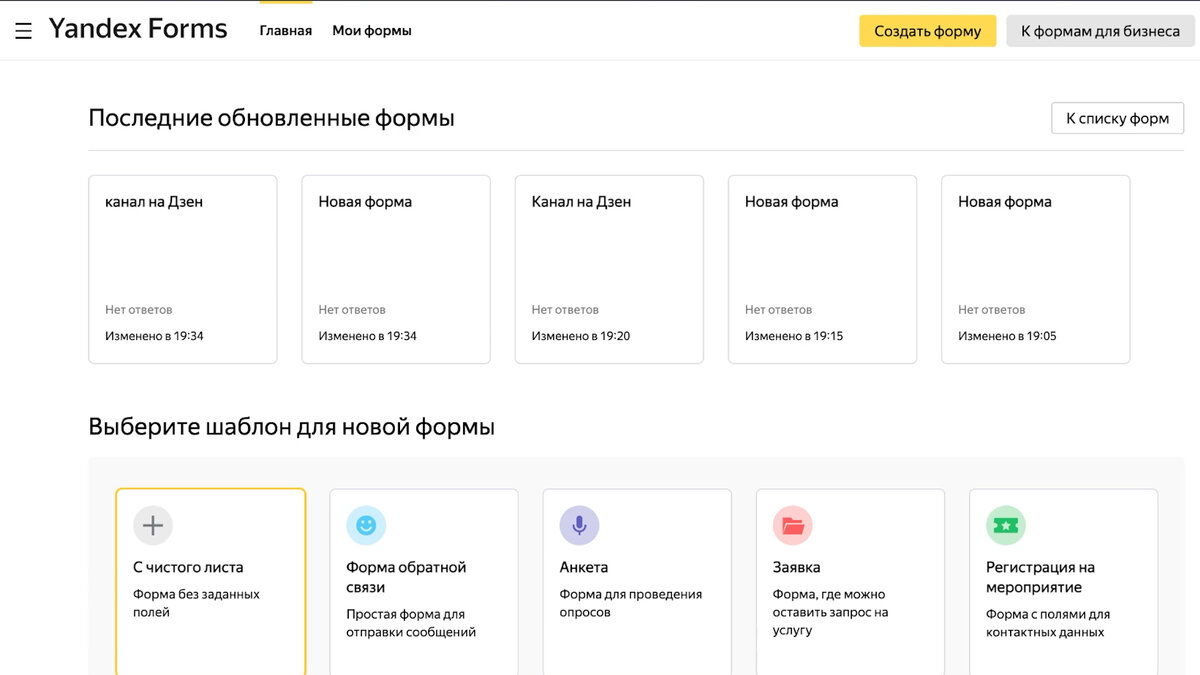Click the plus icon on С чистого листа

(x=151, y=524)
